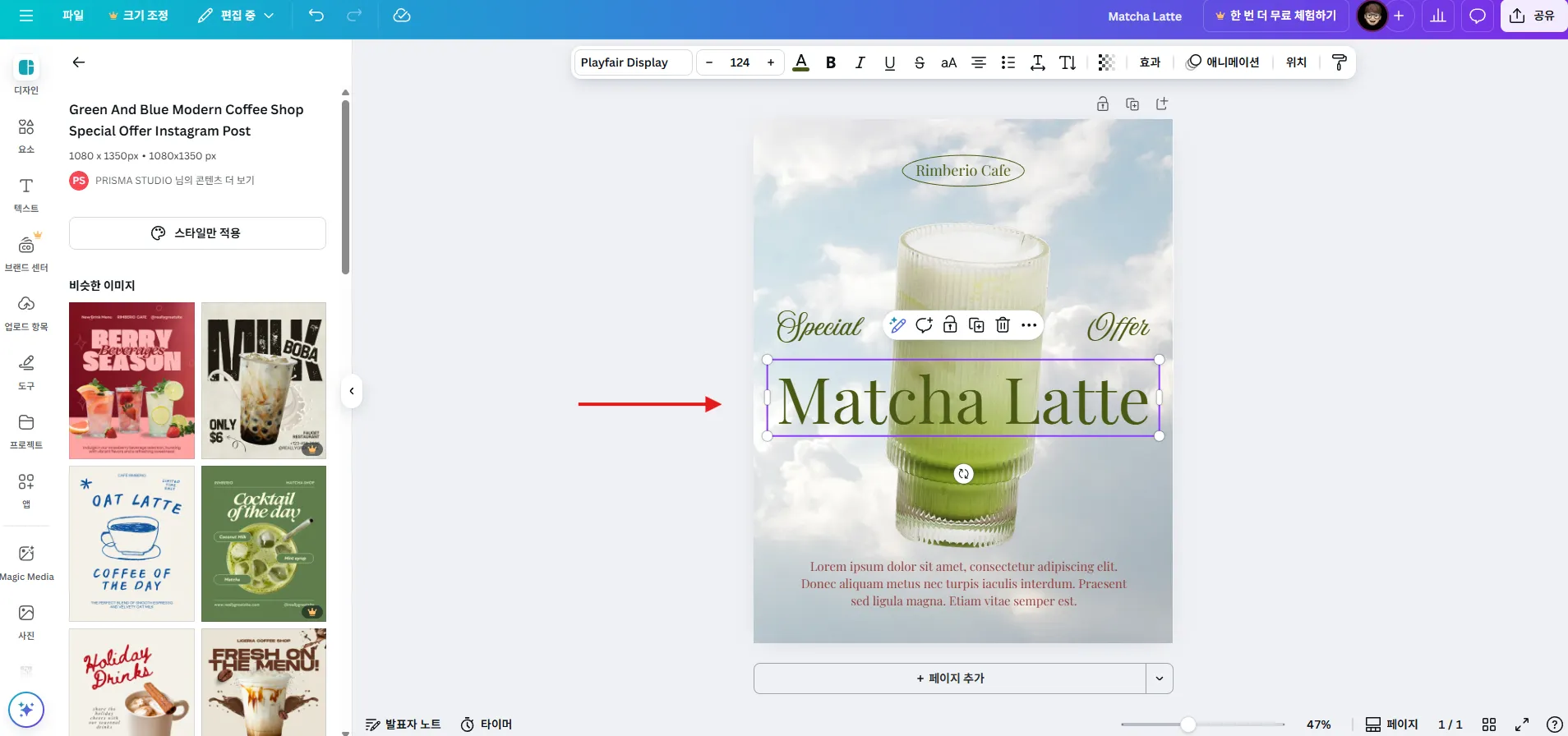Duplicate the selected Matcha Latte text

[976, 325]
